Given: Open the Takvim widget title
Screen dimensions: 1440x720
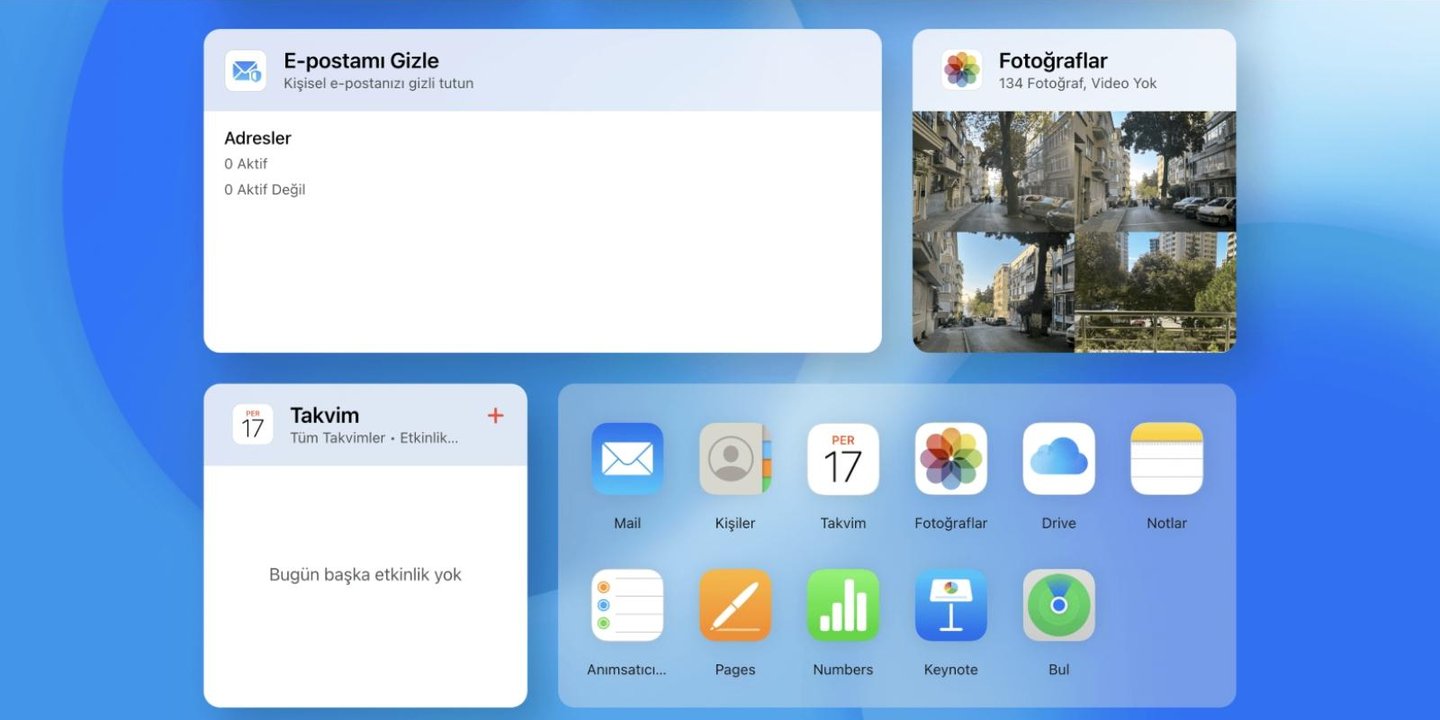Looking at the screenshot, I should pyautogui.click(x=324, y=415).
